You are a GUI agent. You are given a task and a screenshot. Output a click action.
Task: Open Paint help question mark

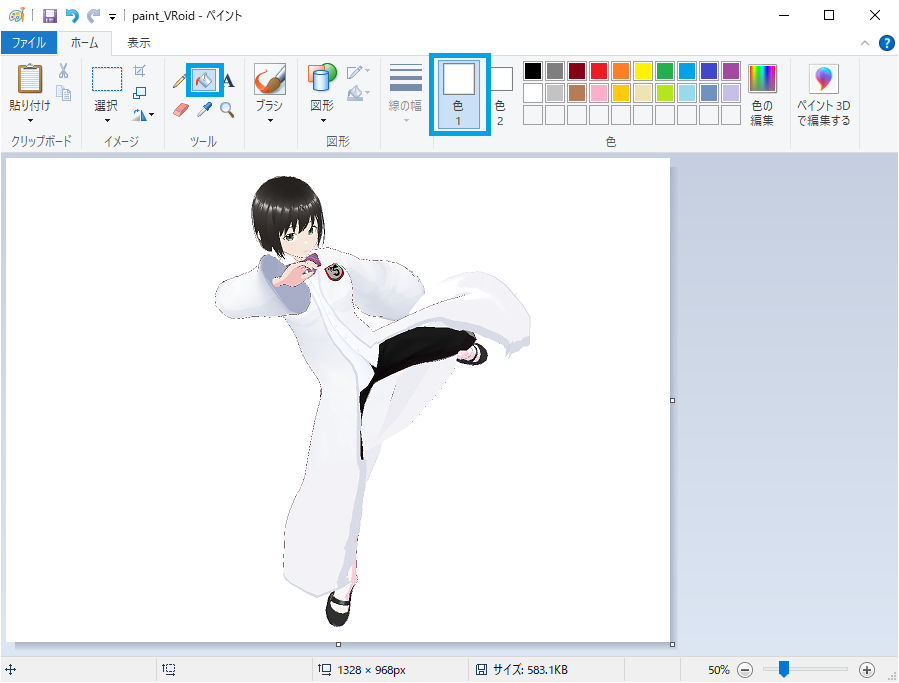pos(886,43)
